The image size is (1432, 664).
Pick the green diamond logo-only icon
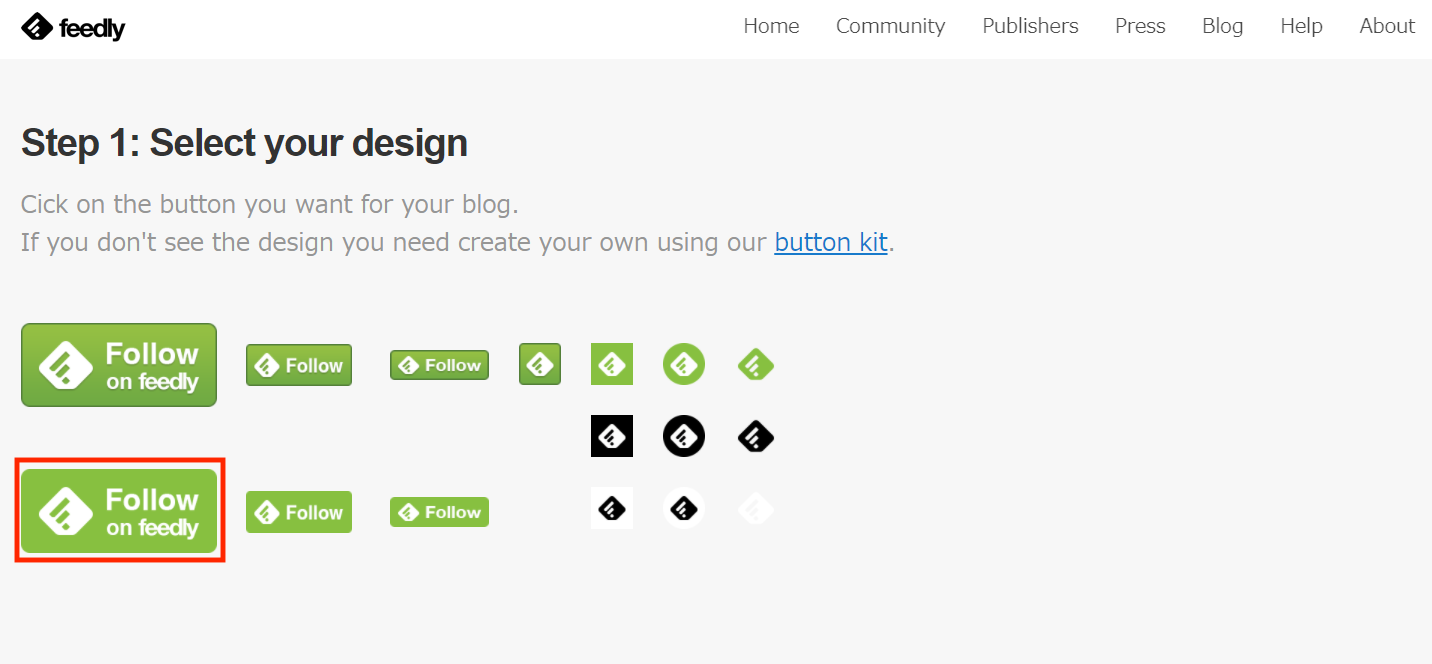[x=756, y=364]
